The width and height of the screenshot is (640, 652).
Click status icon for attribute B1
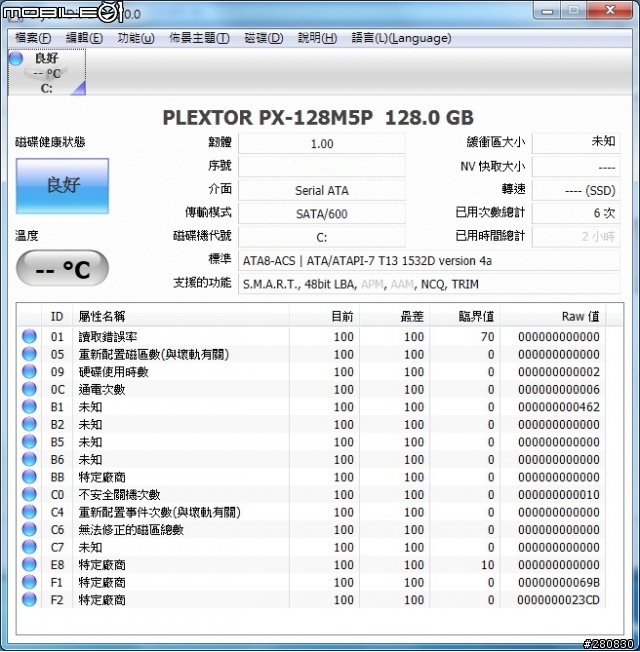[x=29, y=406]
